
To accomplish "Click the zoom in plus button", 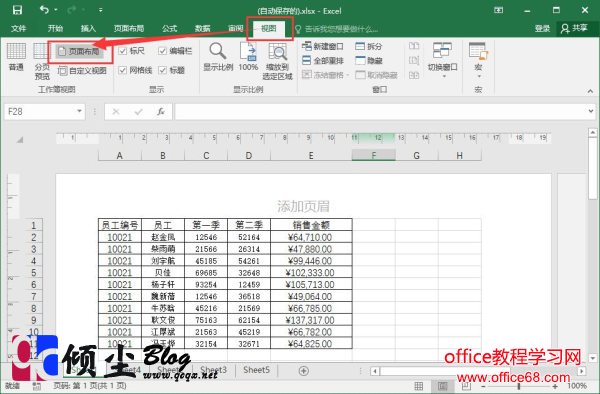I will [x=555, y=386].
